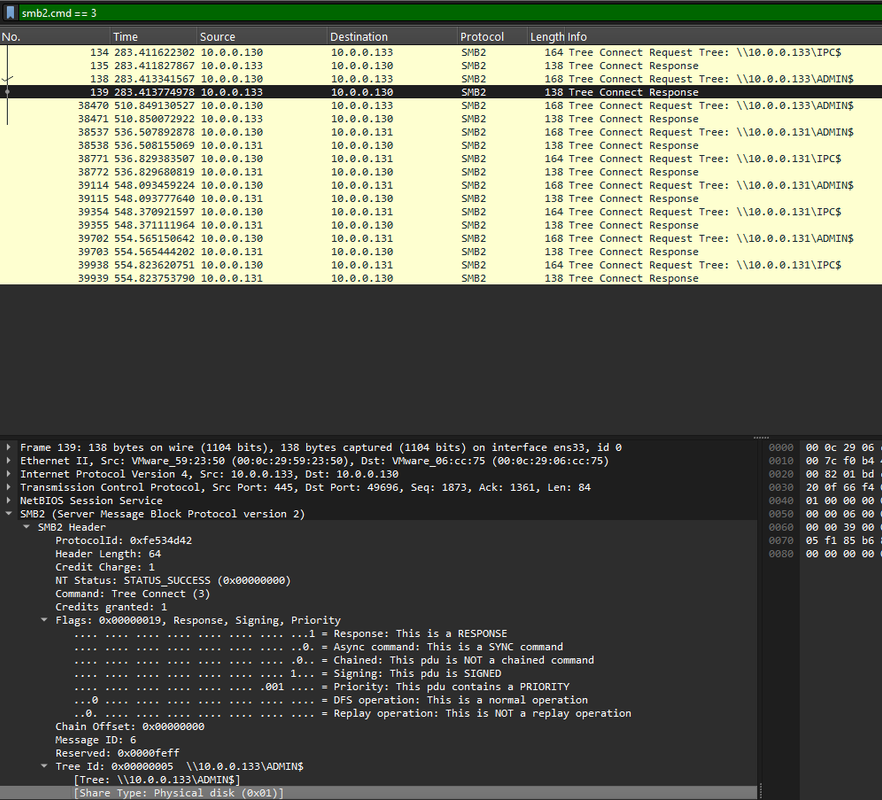Click the display filter bookmark icon
Image resolution: width=882 pixels, height=800 pixels.
click(x=11, y=12)
